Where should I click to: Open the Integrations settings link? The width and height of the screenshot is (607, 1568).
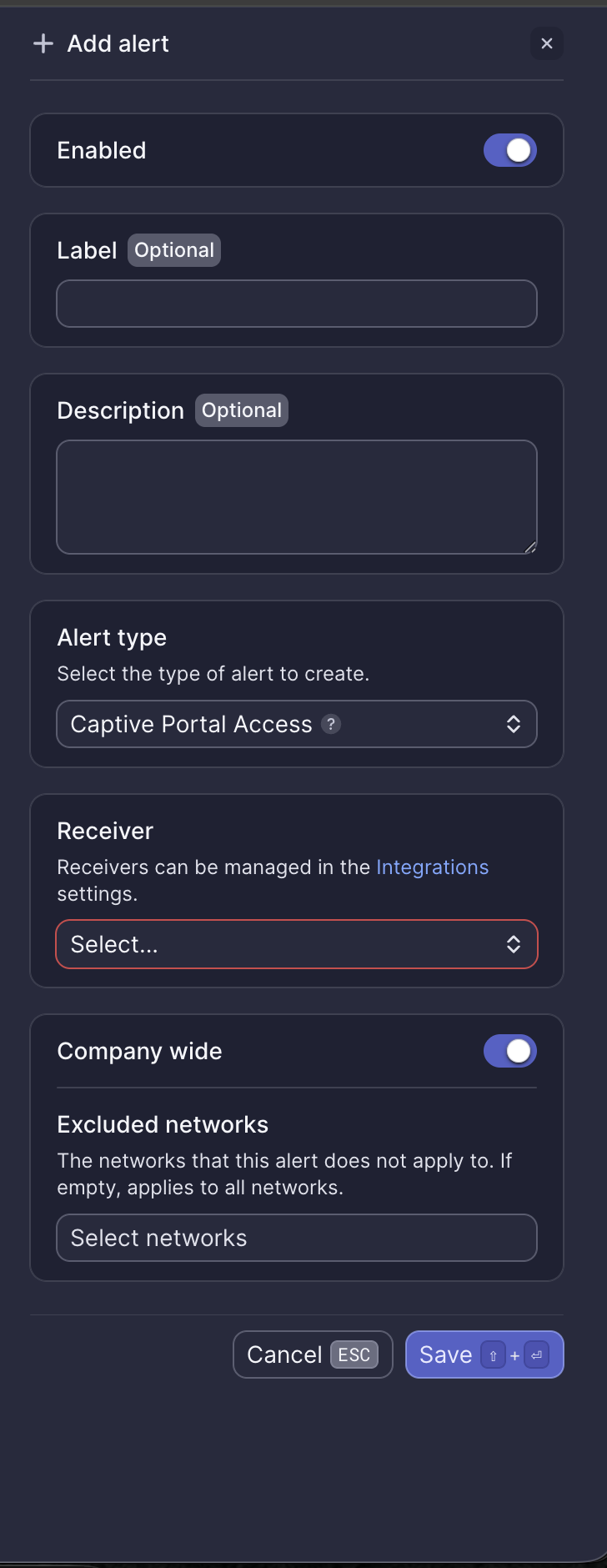coord(432,867)
